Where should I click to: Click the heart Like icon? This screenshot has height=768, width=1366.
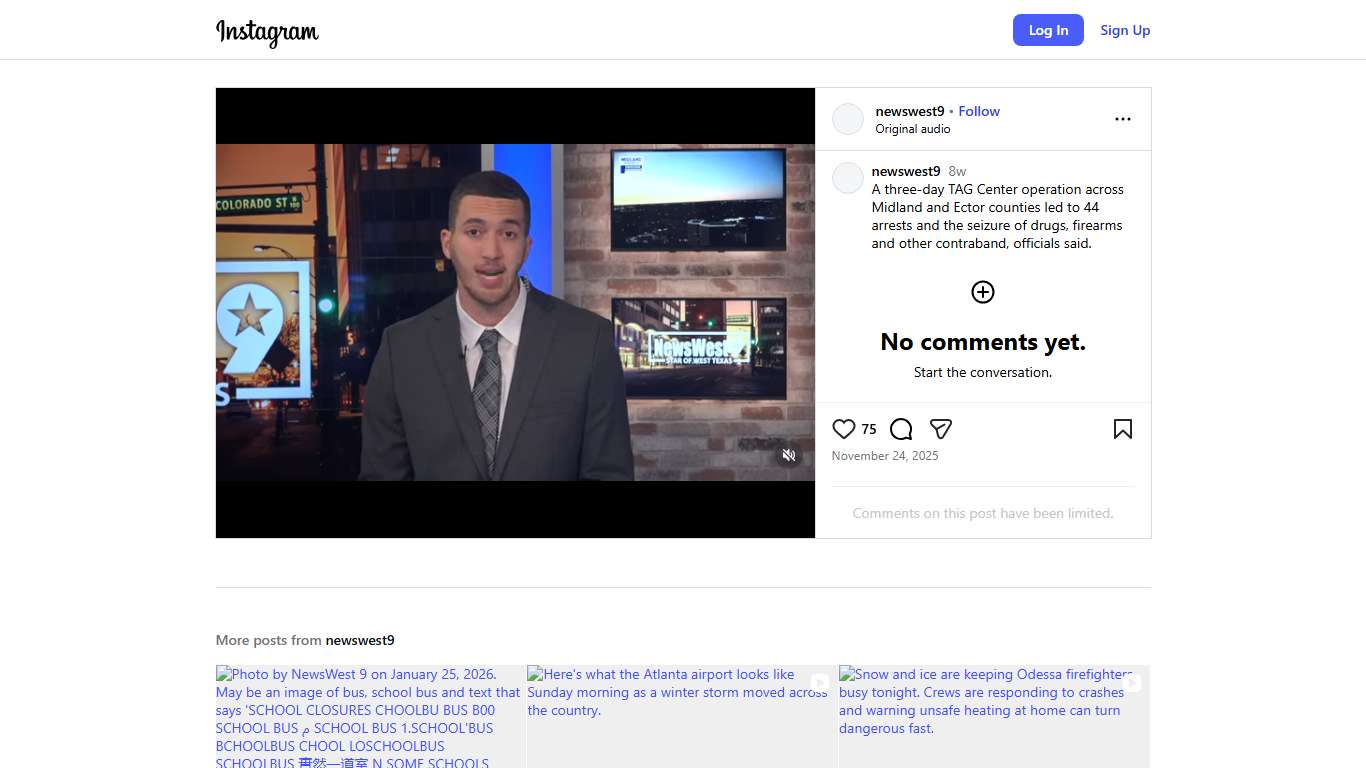843,429
